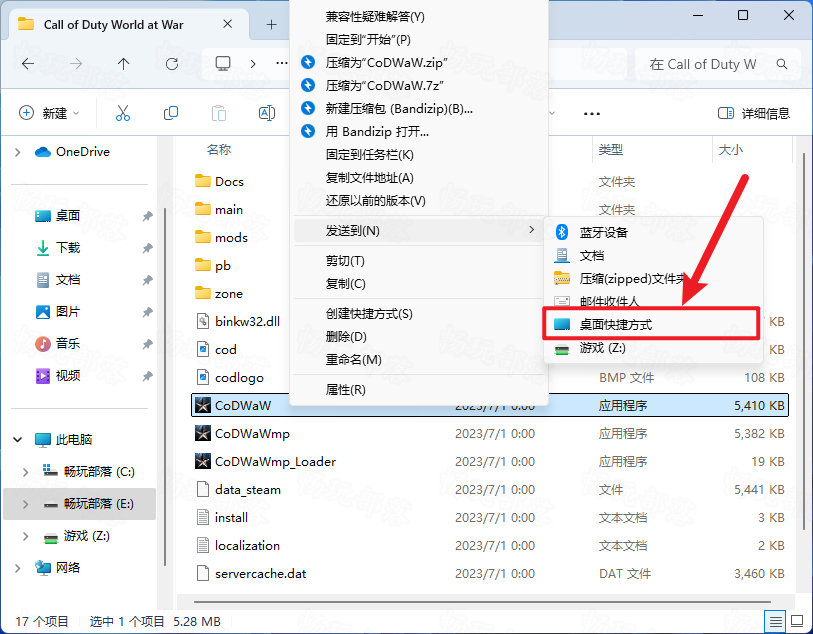The height and width of the screenshot is (634, 813).
Task: Click the search magnifier icon
Action: click(782, 64)
